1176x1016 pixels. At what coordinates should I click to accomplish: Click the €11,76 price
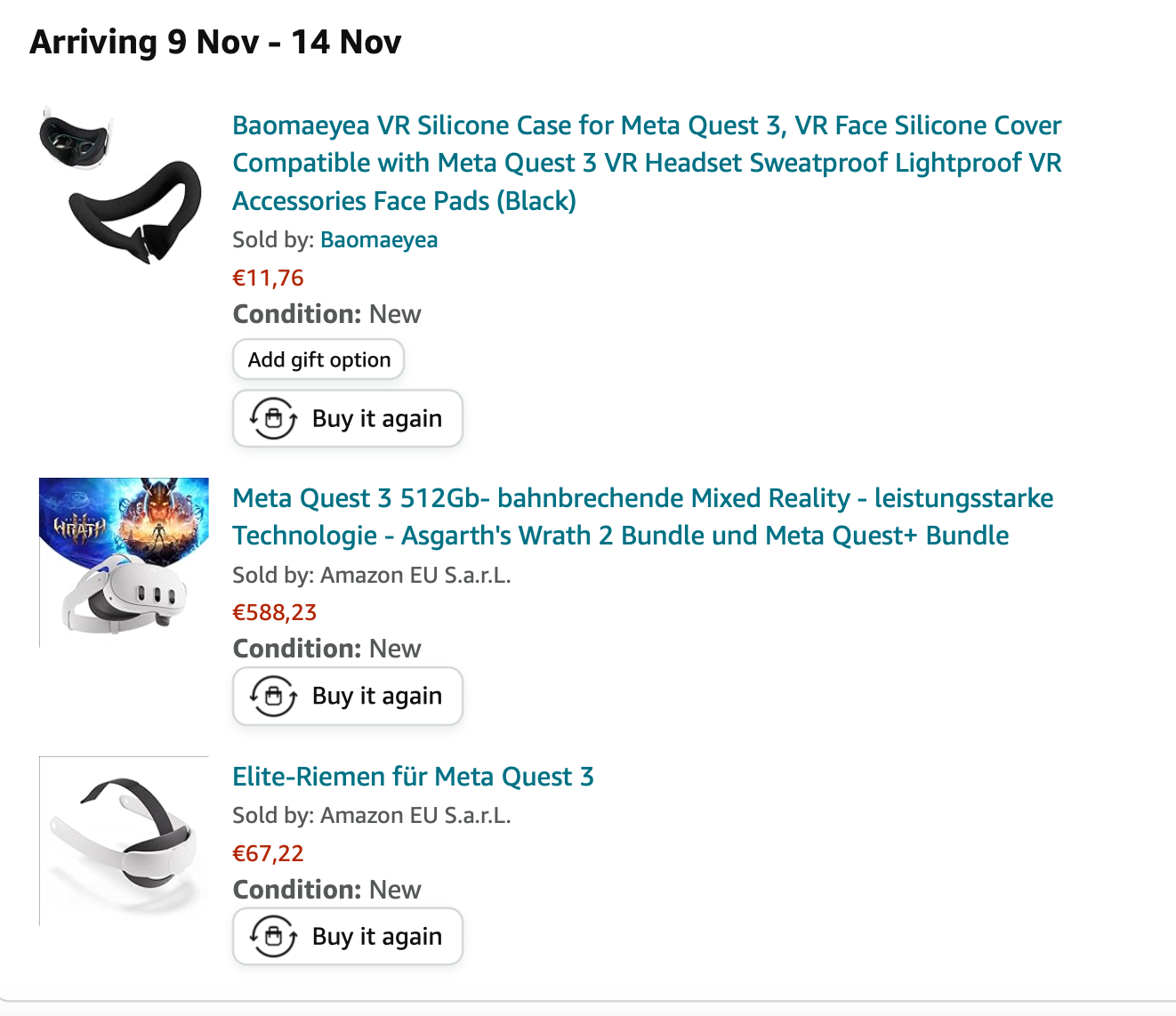coord(268,278)
